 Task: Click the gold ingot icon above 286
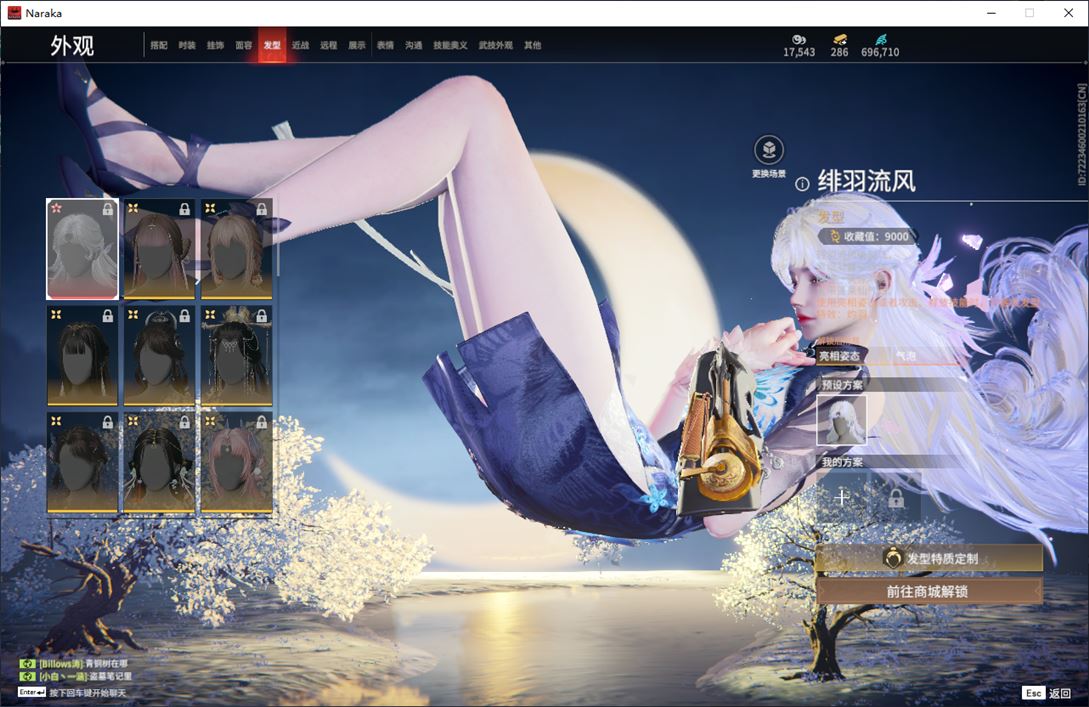click(x=840, y=40)
